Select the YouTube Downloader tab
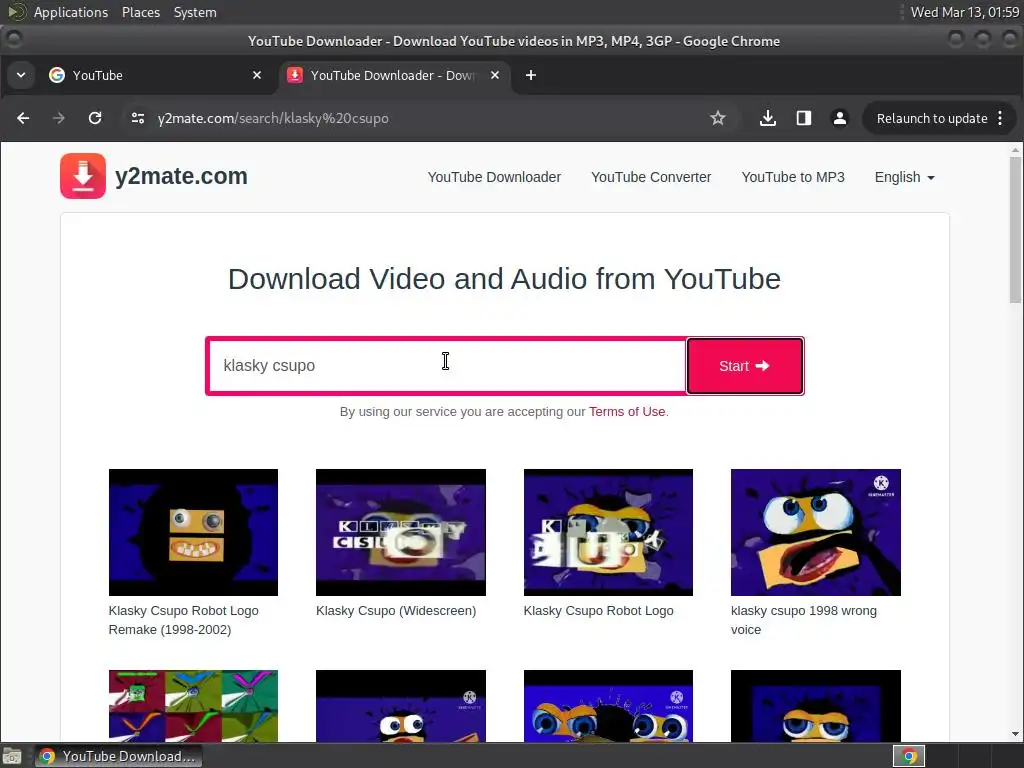This screenshot has height=768, width=1024. pos(394,75)
